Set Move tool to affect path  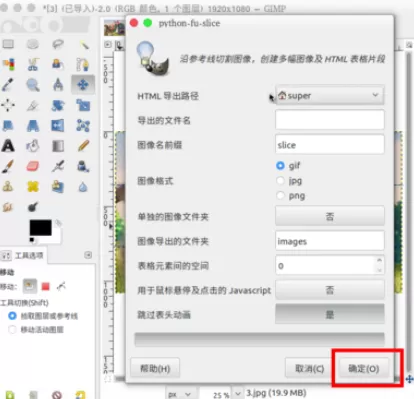(61, 286)
